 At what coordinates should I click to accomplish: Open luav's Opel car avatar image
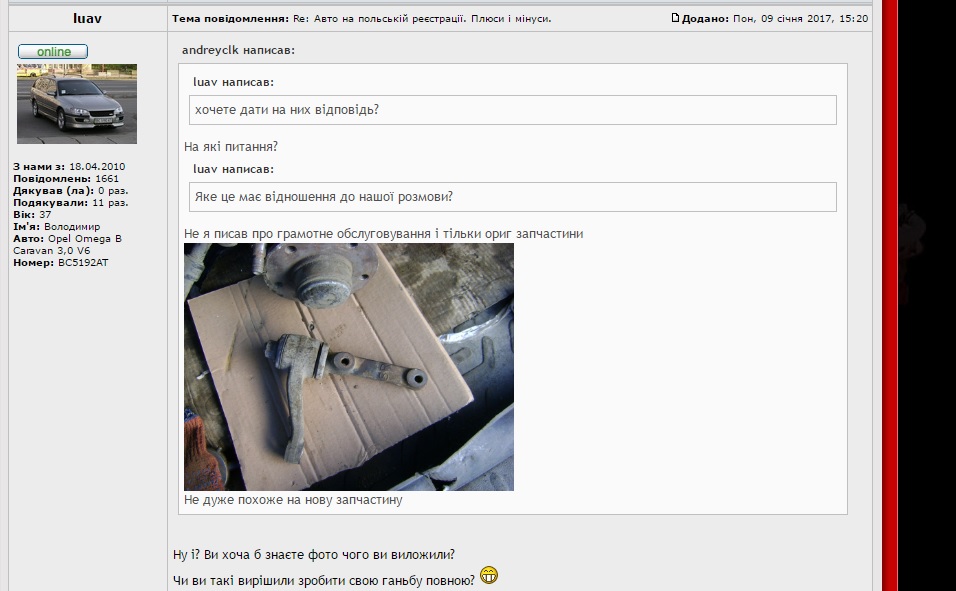[77, 104]
